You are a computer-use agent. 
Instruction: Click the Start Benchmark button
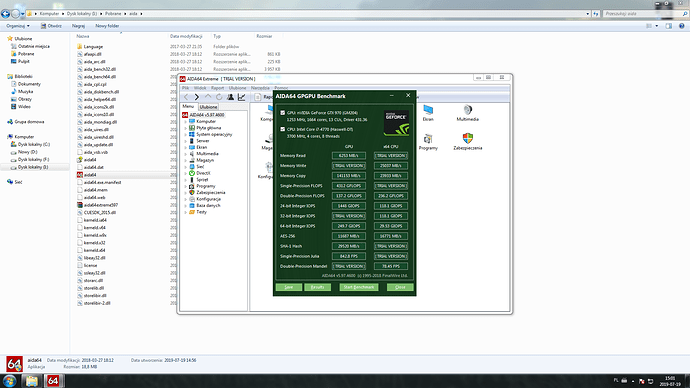pyautogui.click(x=359, y=287)
